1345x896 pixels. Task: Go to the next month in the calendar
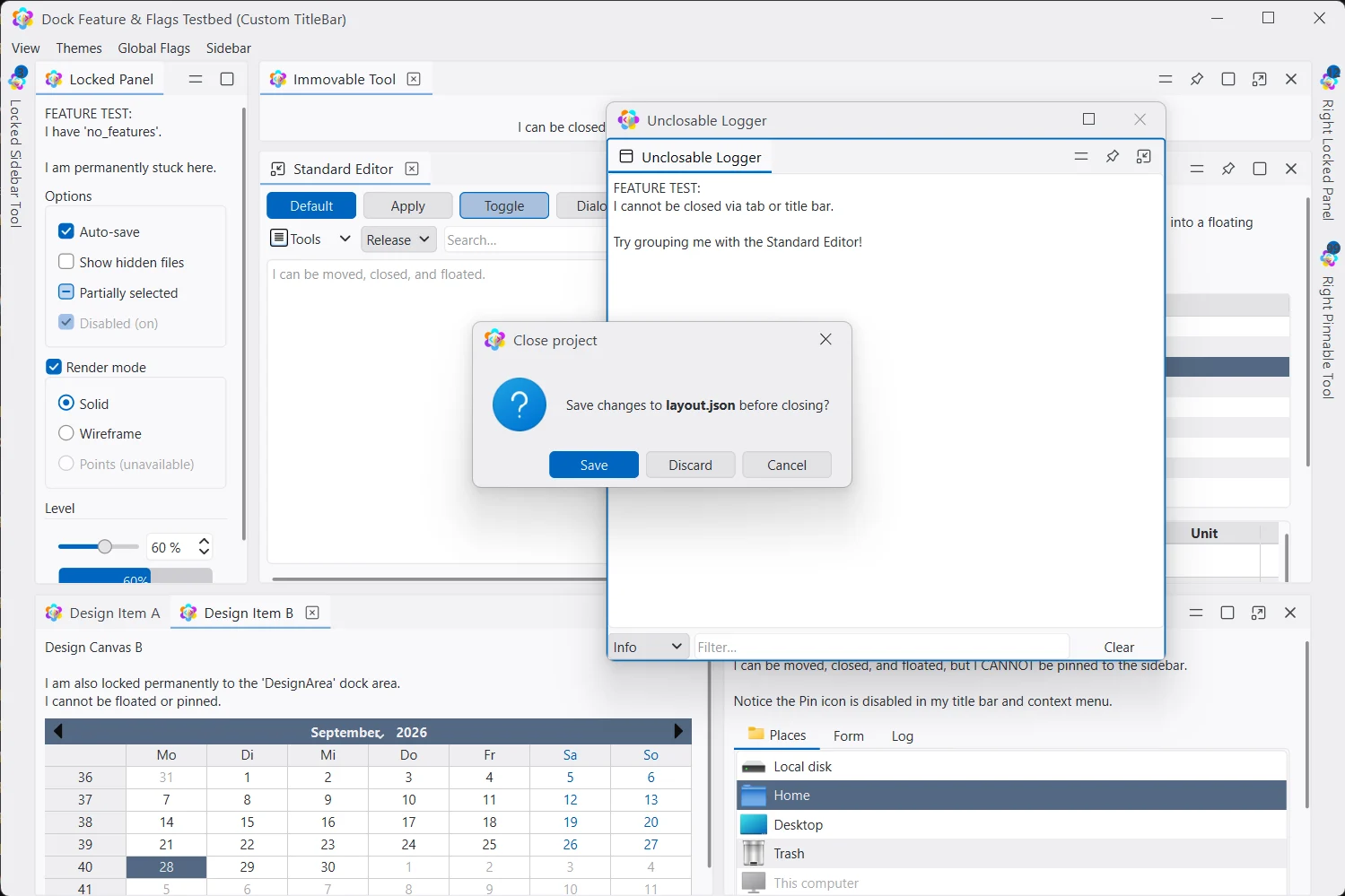[x=678, y=731]
